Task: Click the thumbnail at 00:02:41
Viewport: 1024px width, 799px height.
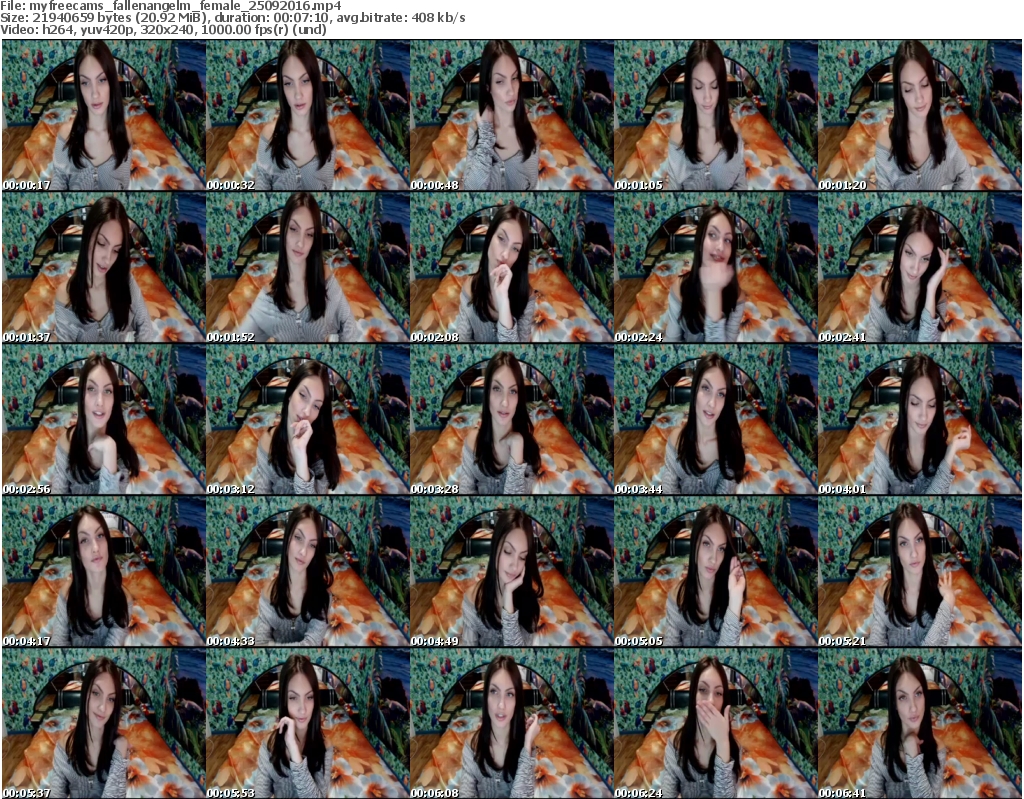Action: (919, 268)
